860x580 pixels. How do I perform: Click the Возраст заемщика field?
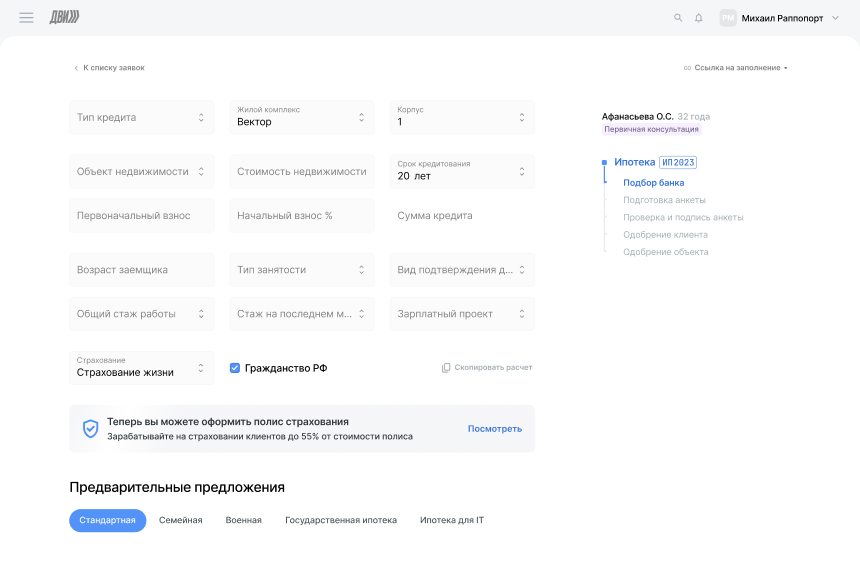[142, 269]
